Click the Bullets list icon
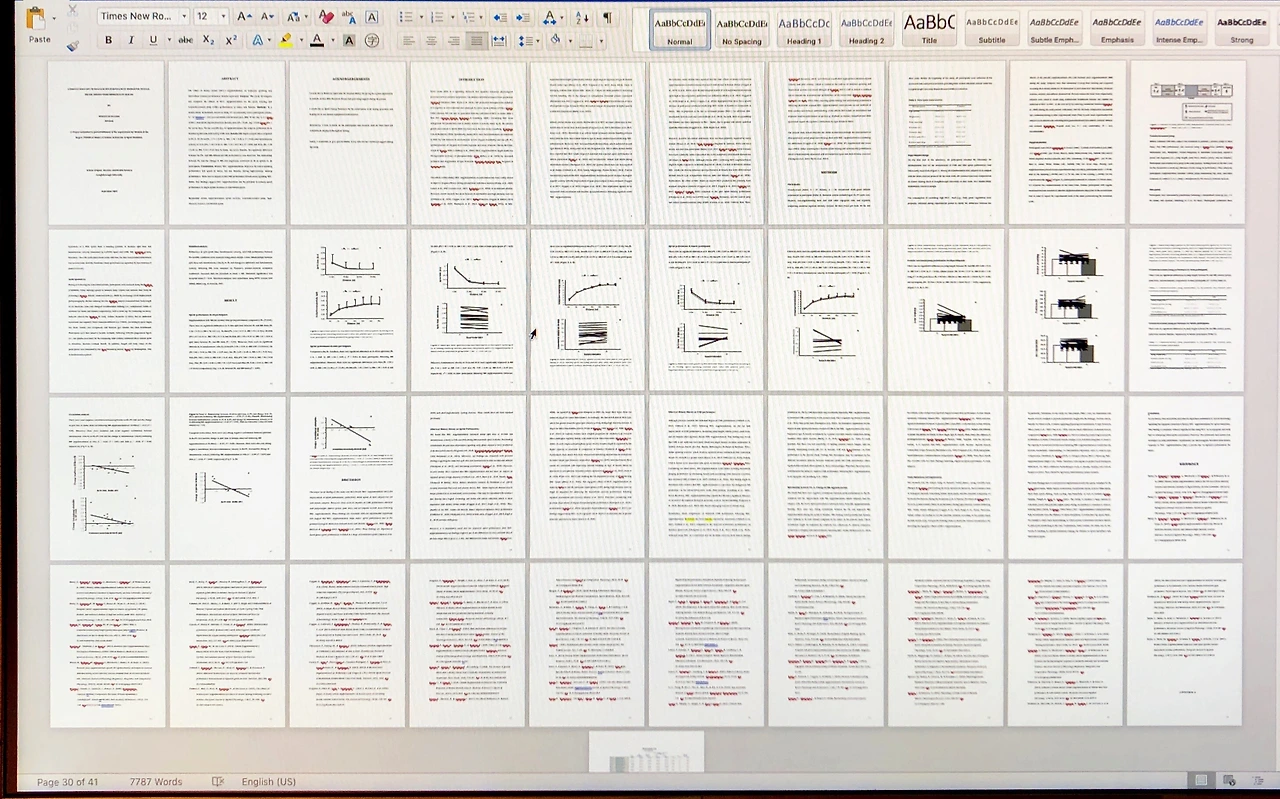Screen dimensions: 1280x799 (x=404, y=16)
